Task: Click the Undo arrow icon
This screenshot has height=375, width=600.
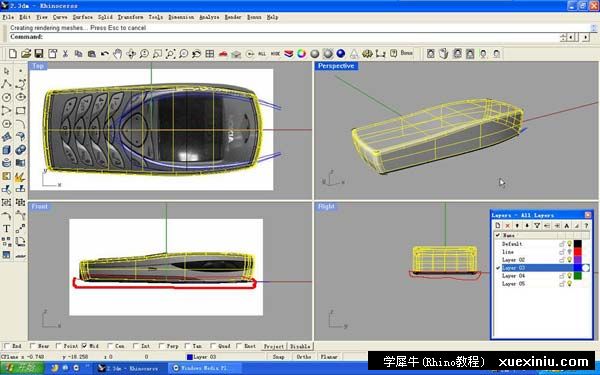Action: tap(104, 54)
